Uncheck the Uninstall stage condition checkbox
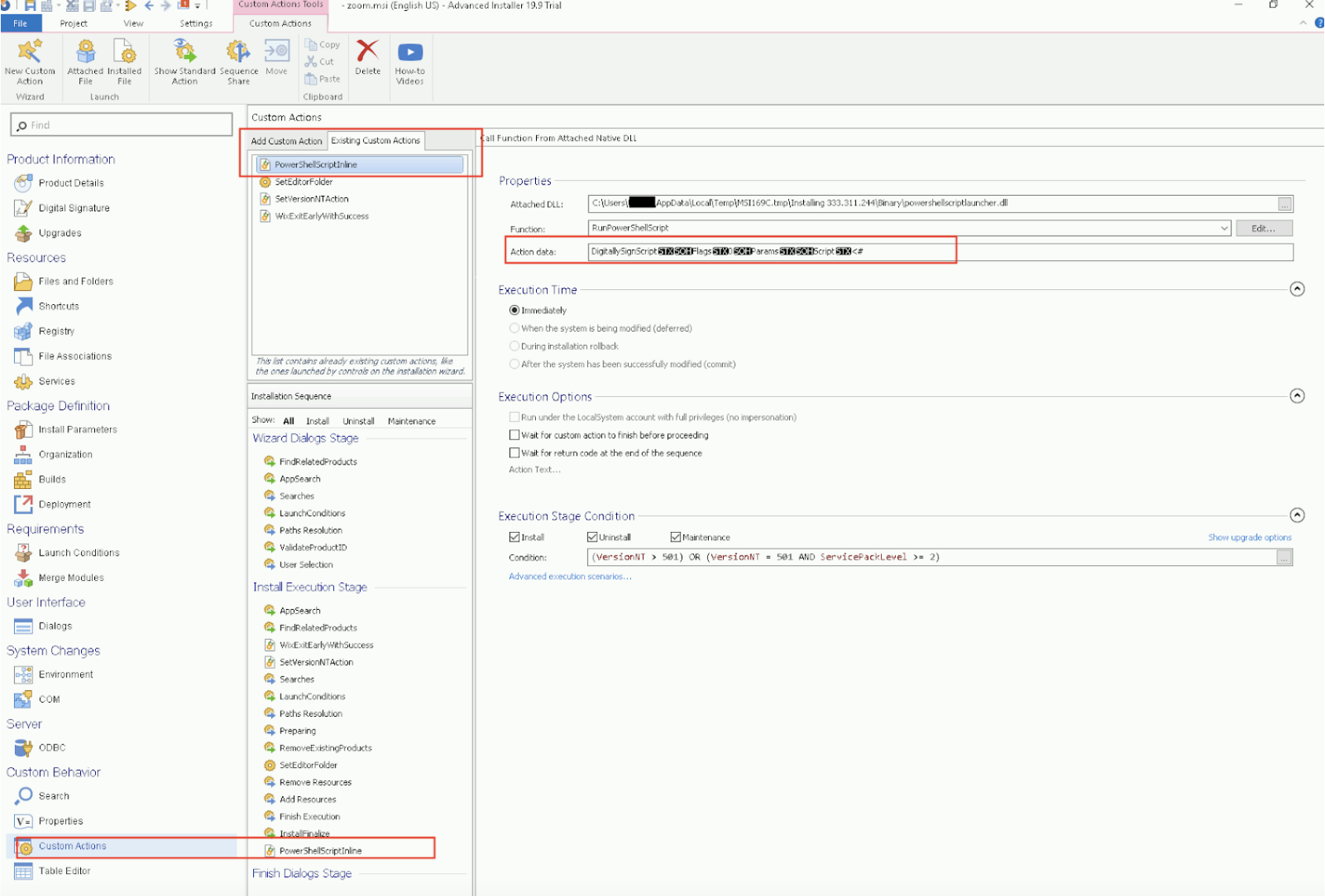Viewport: 1325px width, 896px height. point(593,538)
